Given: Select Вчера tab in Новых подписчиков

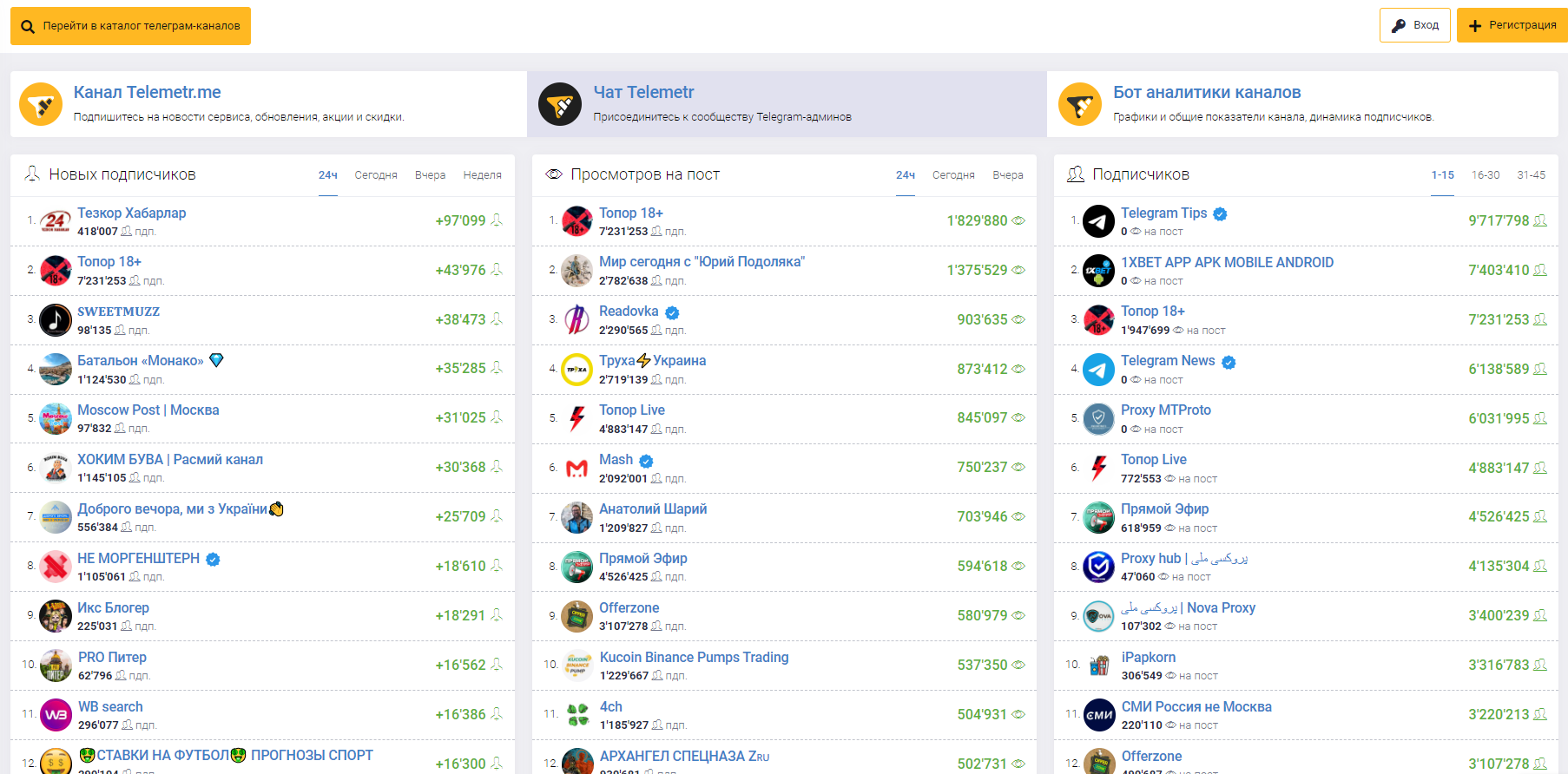Looking at the screenshot, I should coord(430,174).
